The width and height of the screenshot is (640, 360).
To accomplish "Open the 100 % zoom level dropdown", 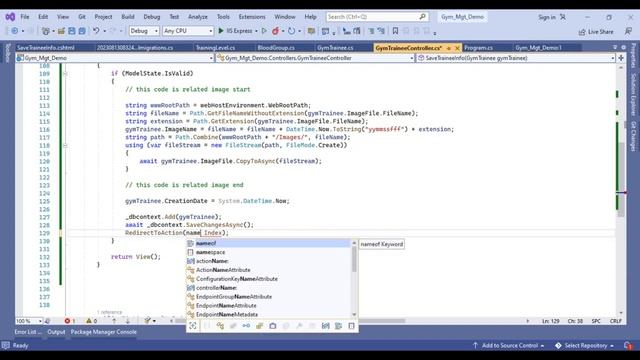I will click(x=29, y=321).
